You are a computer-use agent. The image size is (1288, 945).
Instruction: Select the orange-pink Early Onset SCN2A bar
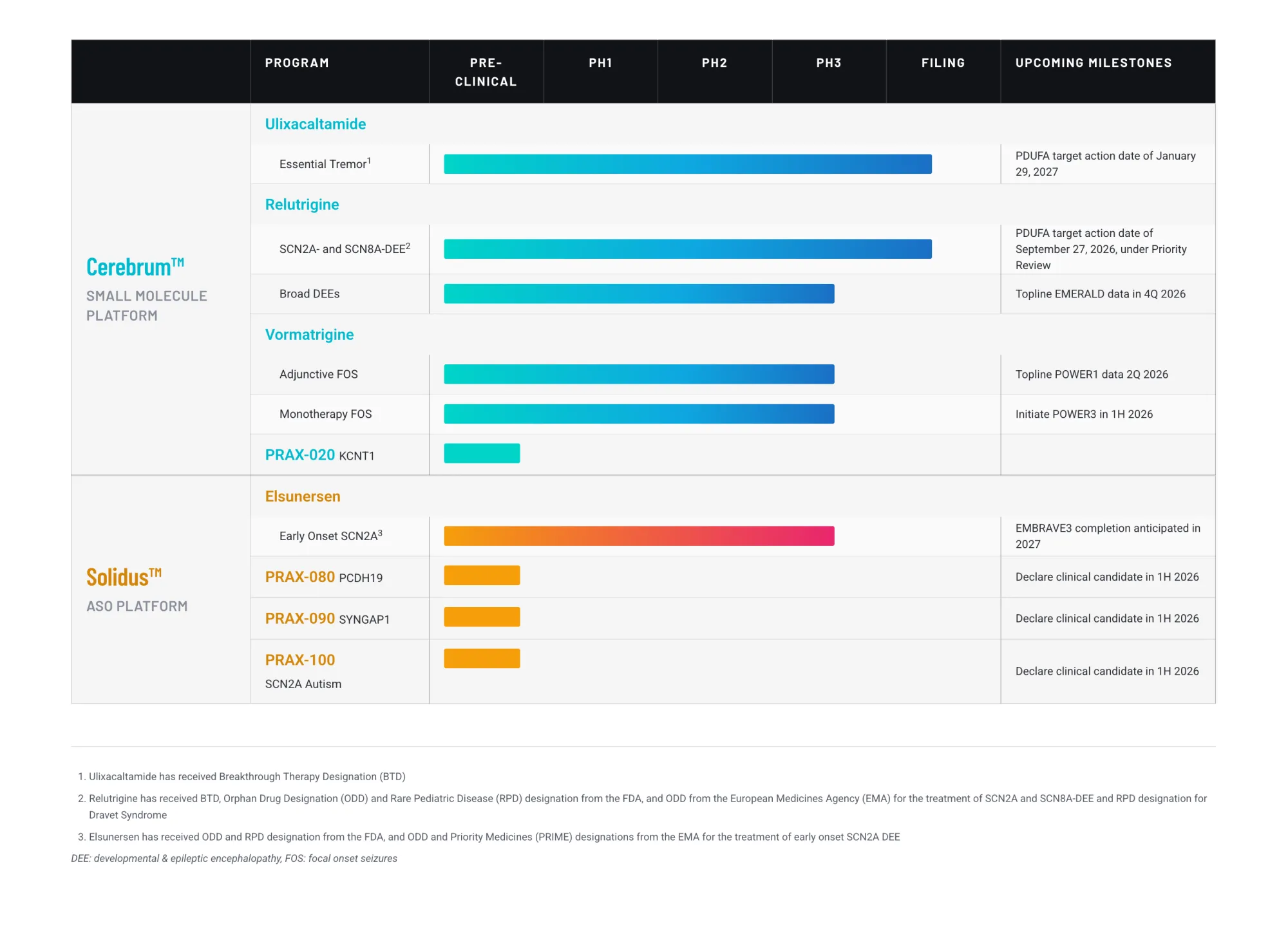pyautogui.click(x=639, y=536)
